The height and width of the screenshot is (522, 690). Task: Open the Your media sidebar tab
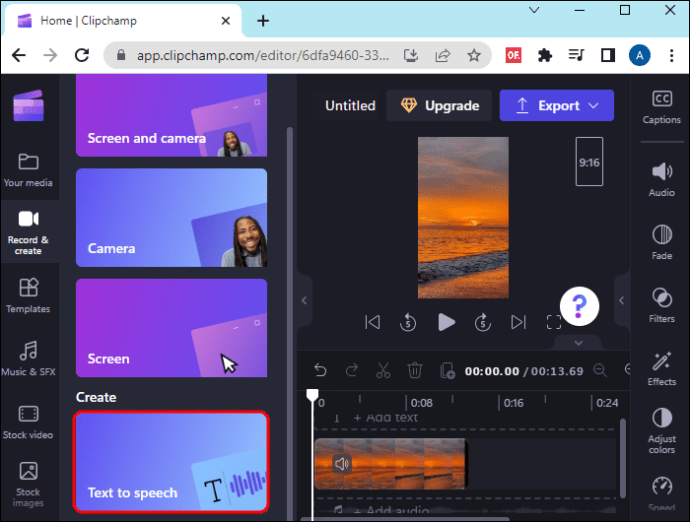tap(28, 169)
